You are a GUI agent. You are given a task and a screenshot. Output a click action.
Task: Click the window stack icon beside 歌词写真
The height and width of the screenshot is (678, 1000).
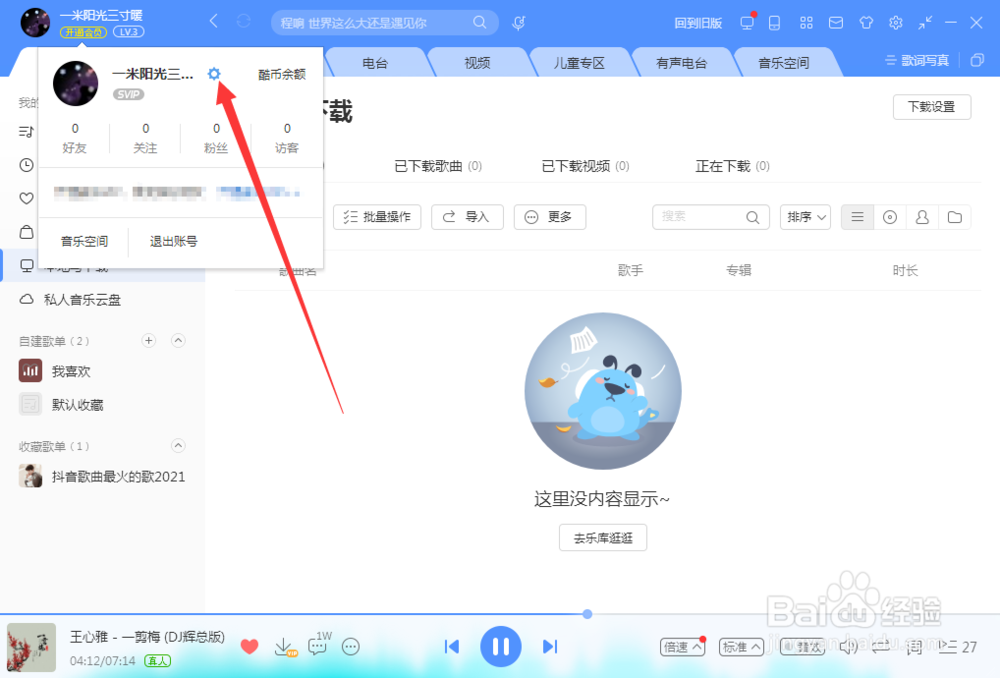pyautogui.click(x=977, y=61)
